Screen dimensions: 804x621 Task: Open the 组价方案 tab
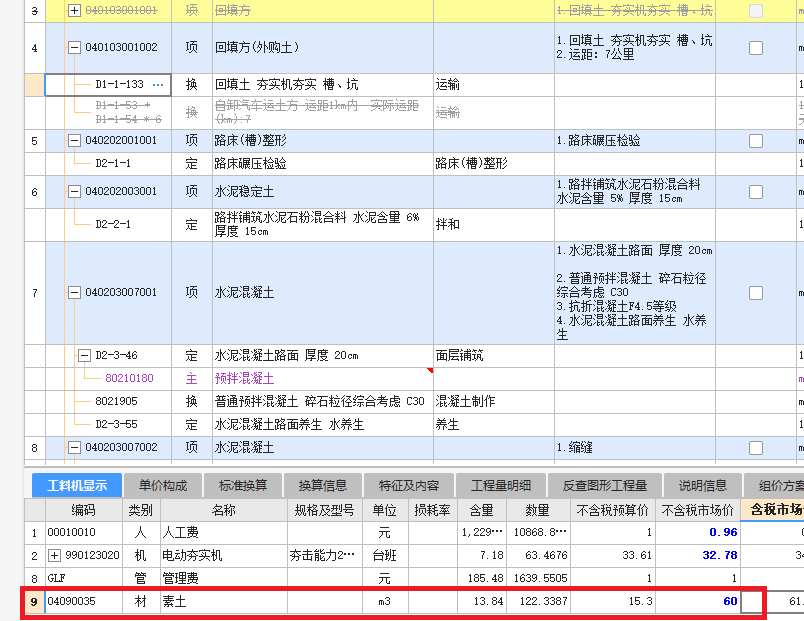[x=774, y=485]
